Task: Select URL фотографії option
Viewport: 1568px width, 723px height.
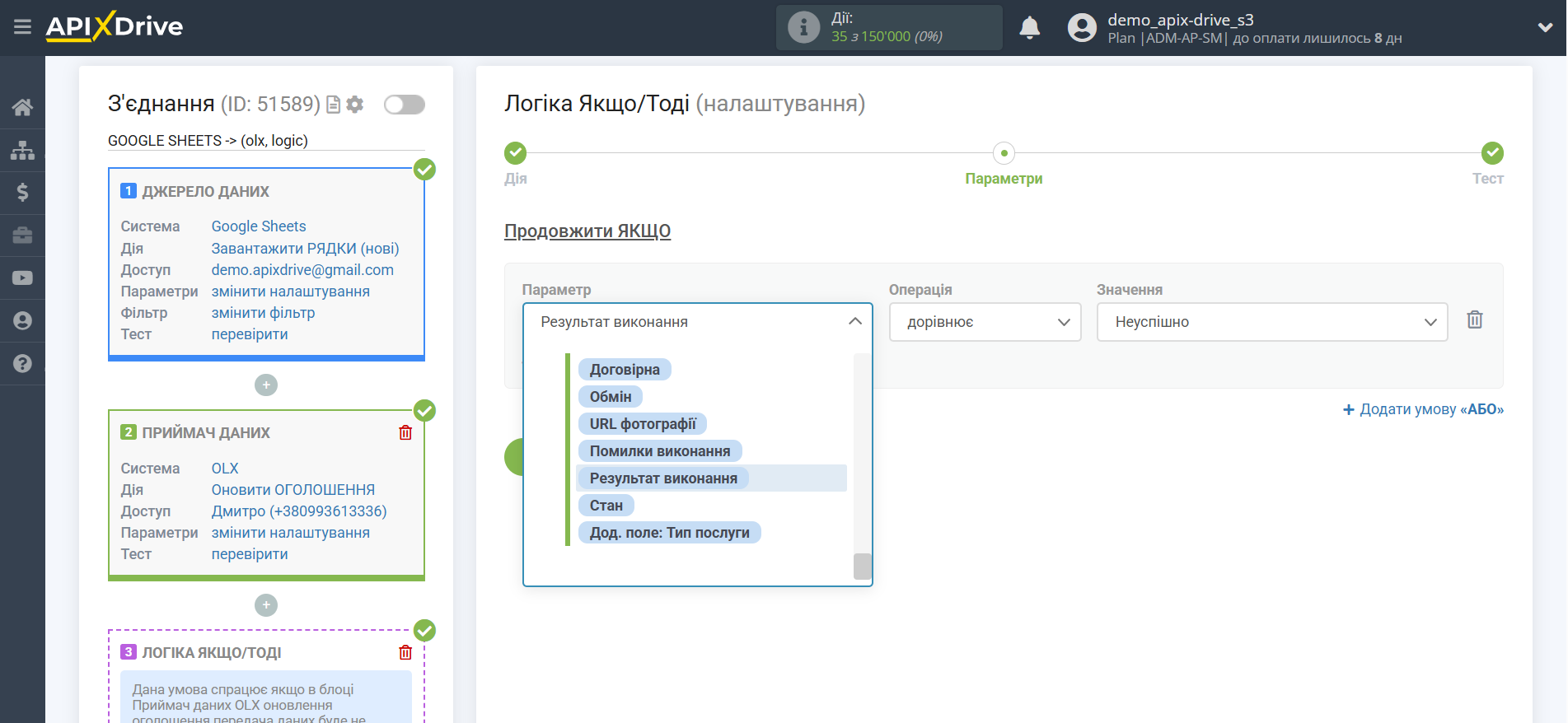Action: click(643, 424)
